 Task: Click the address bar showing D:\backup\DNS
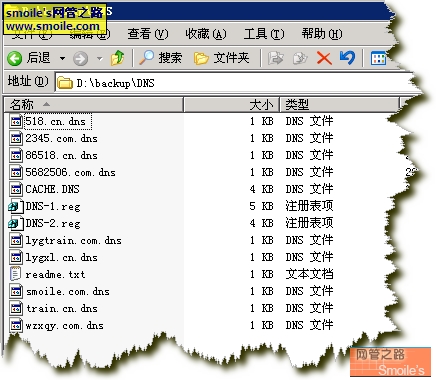point(233,83)
